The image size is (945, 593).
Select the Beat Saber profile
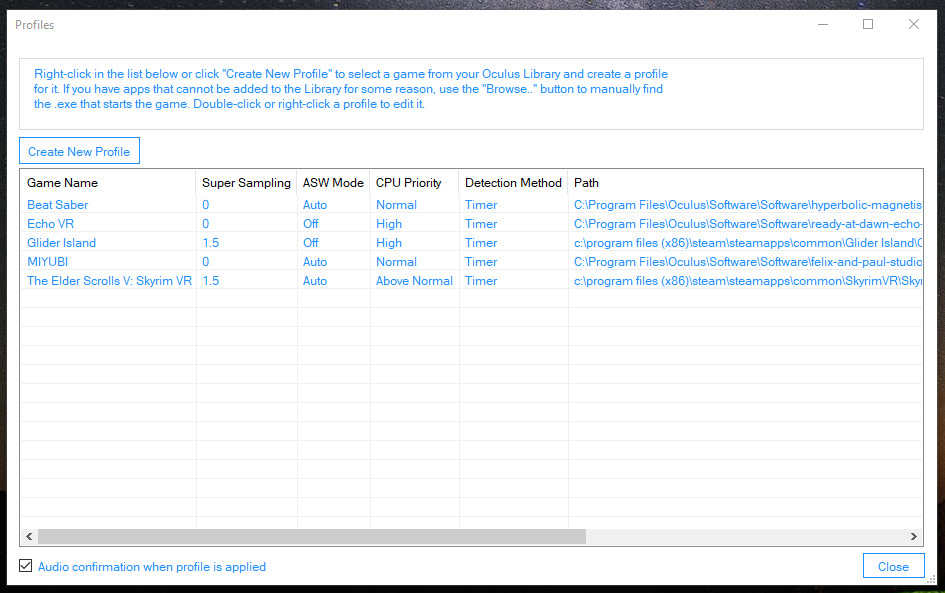[58, 205]
